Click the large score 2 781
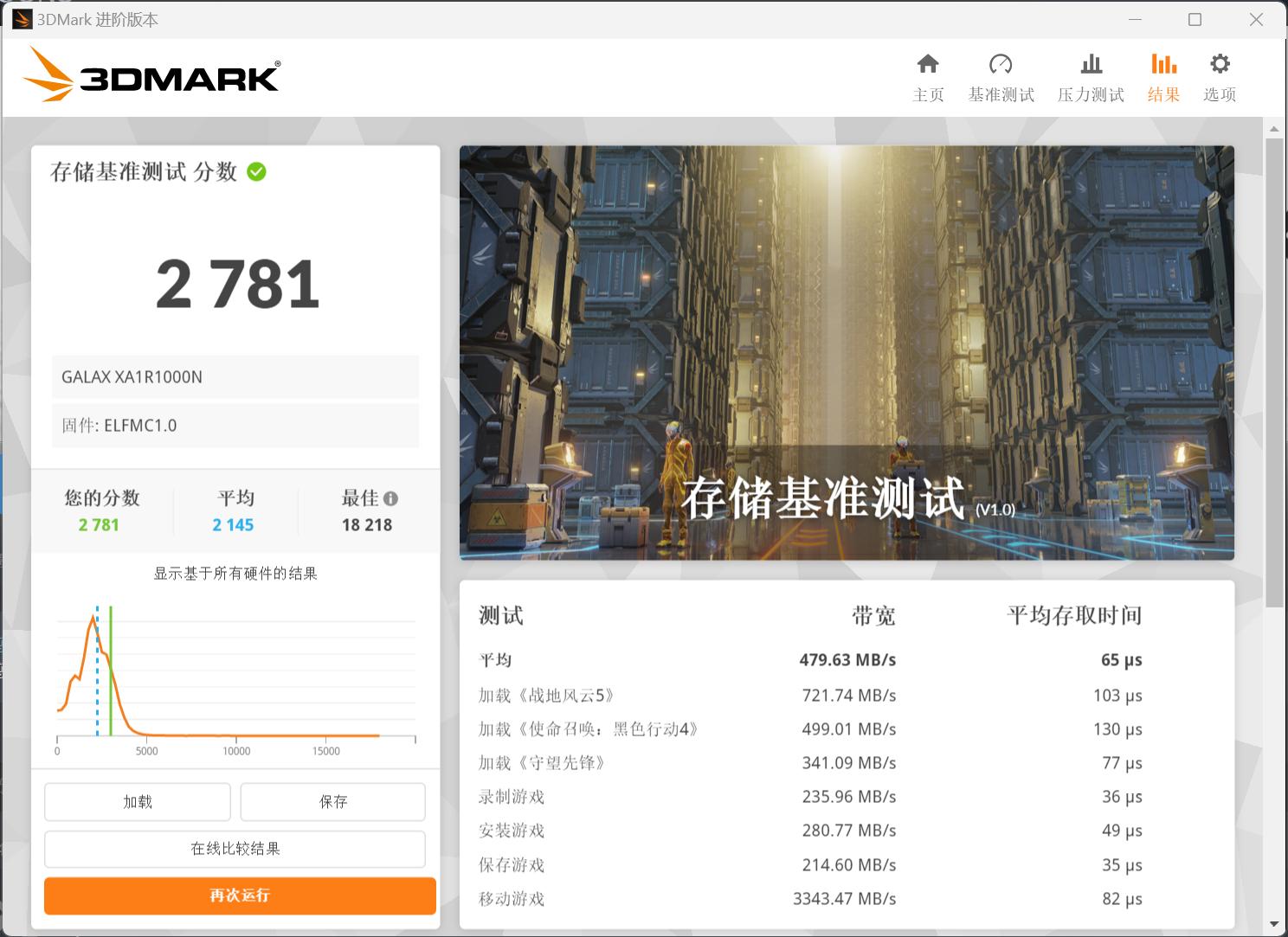1288x937 pixels. pyautogui.click(x=238, y=285)
